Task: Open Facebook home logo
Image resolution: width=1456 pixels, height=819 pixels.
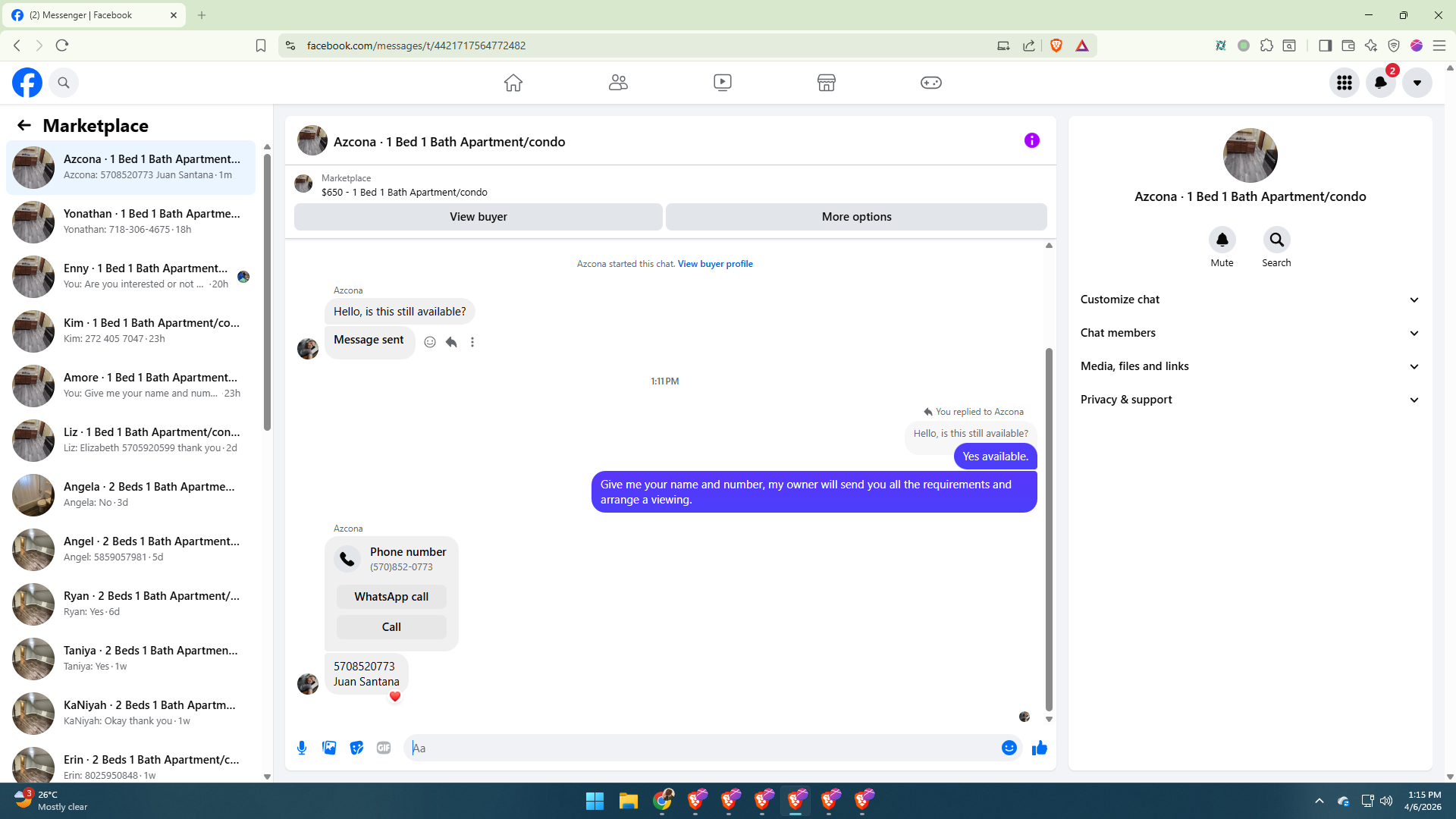Action: coord(27,83)
